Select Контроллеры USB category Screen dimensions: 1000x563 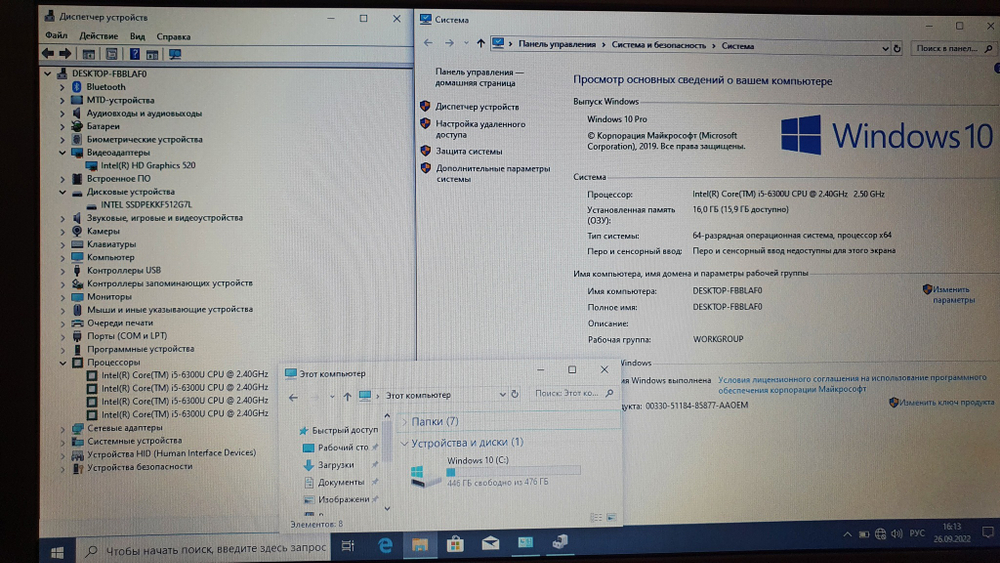(x=124, y=270)
